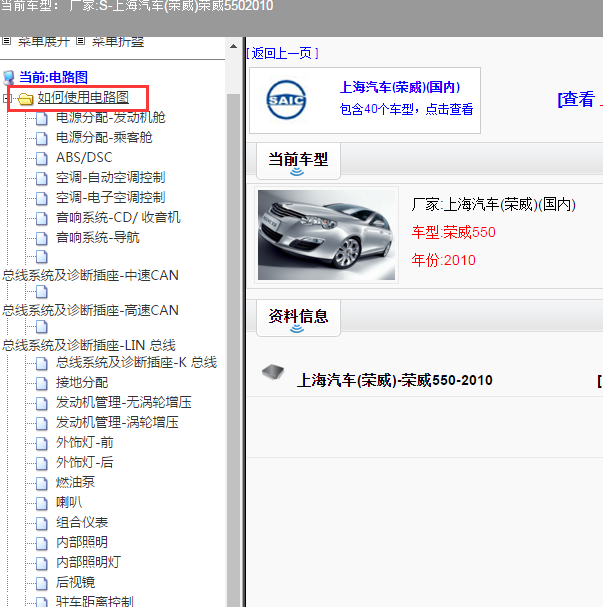603x607 pixels.
Task: Click page icon next to 接地分配
Action: (x=42, y=384)
